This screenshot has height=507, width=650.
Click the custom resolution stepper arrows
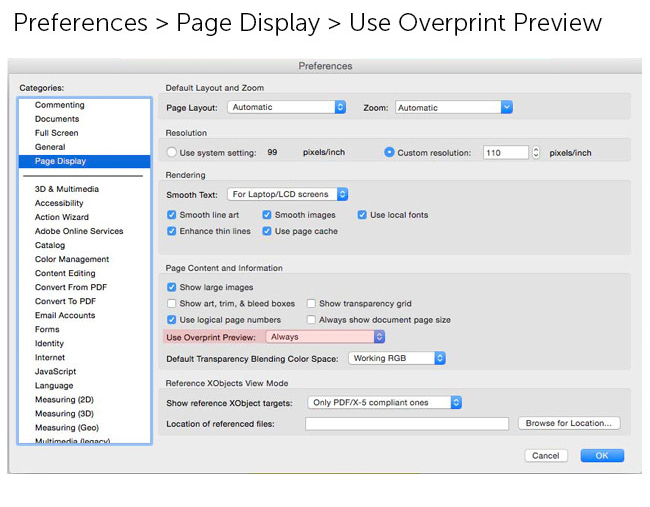click(536, 153)
